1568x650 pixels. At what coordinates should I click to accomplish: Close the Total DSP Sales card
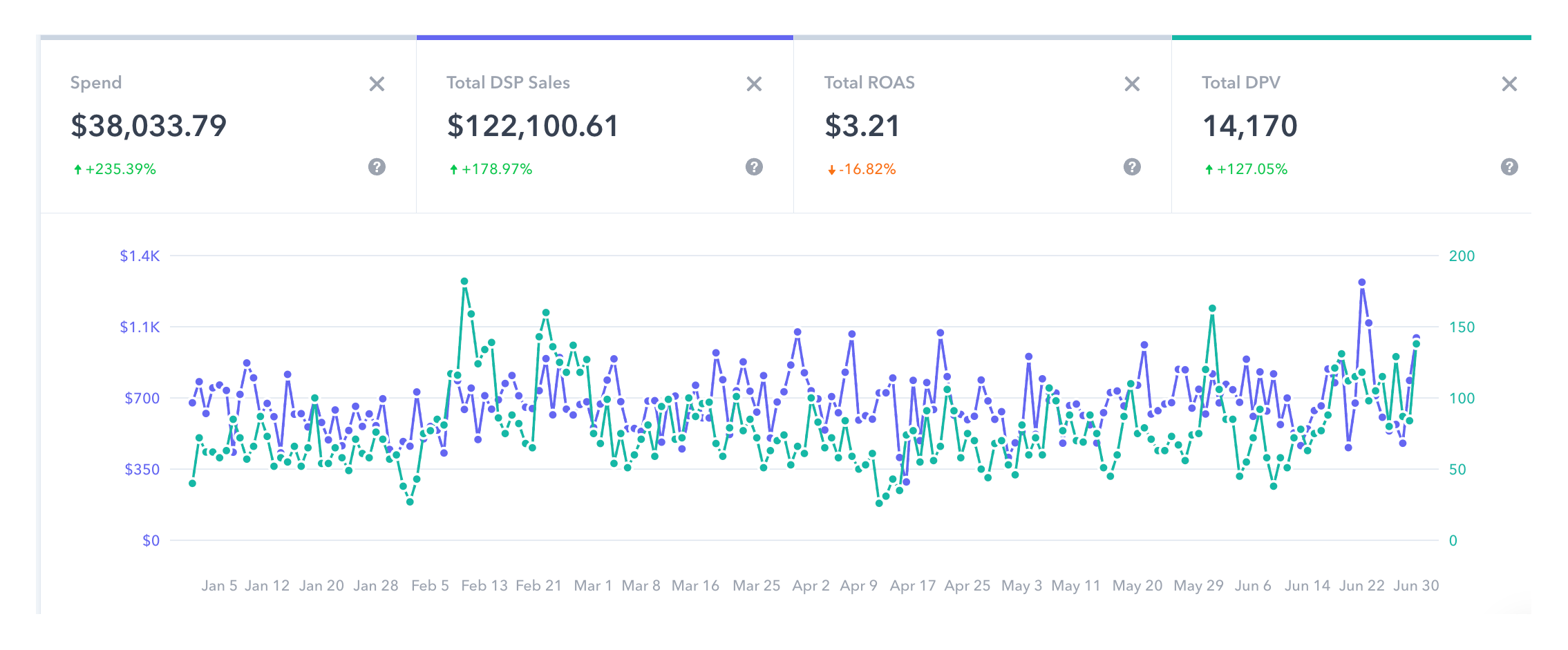tap(754, 84)
